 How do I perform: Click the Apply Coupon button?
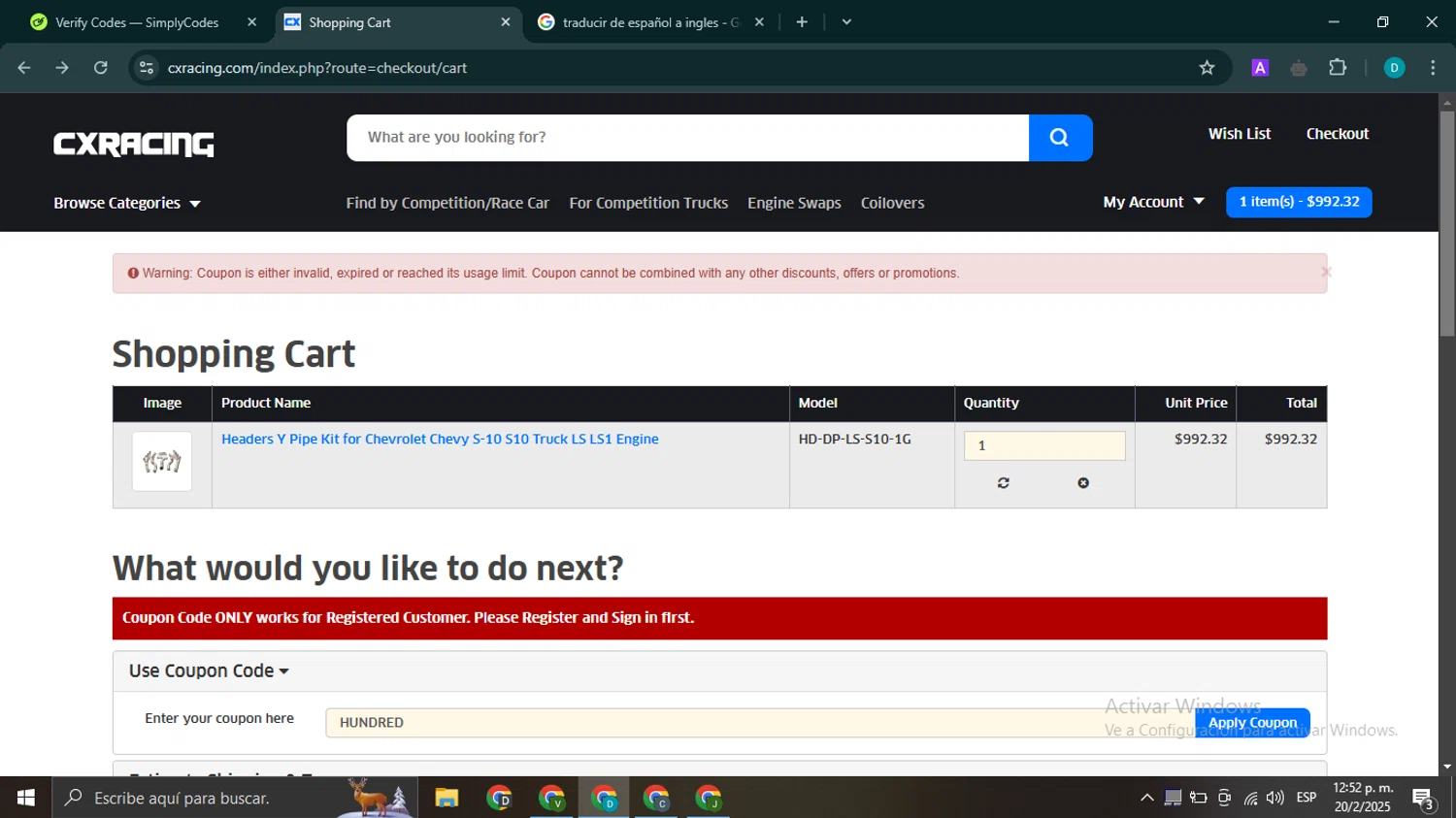1252,723
